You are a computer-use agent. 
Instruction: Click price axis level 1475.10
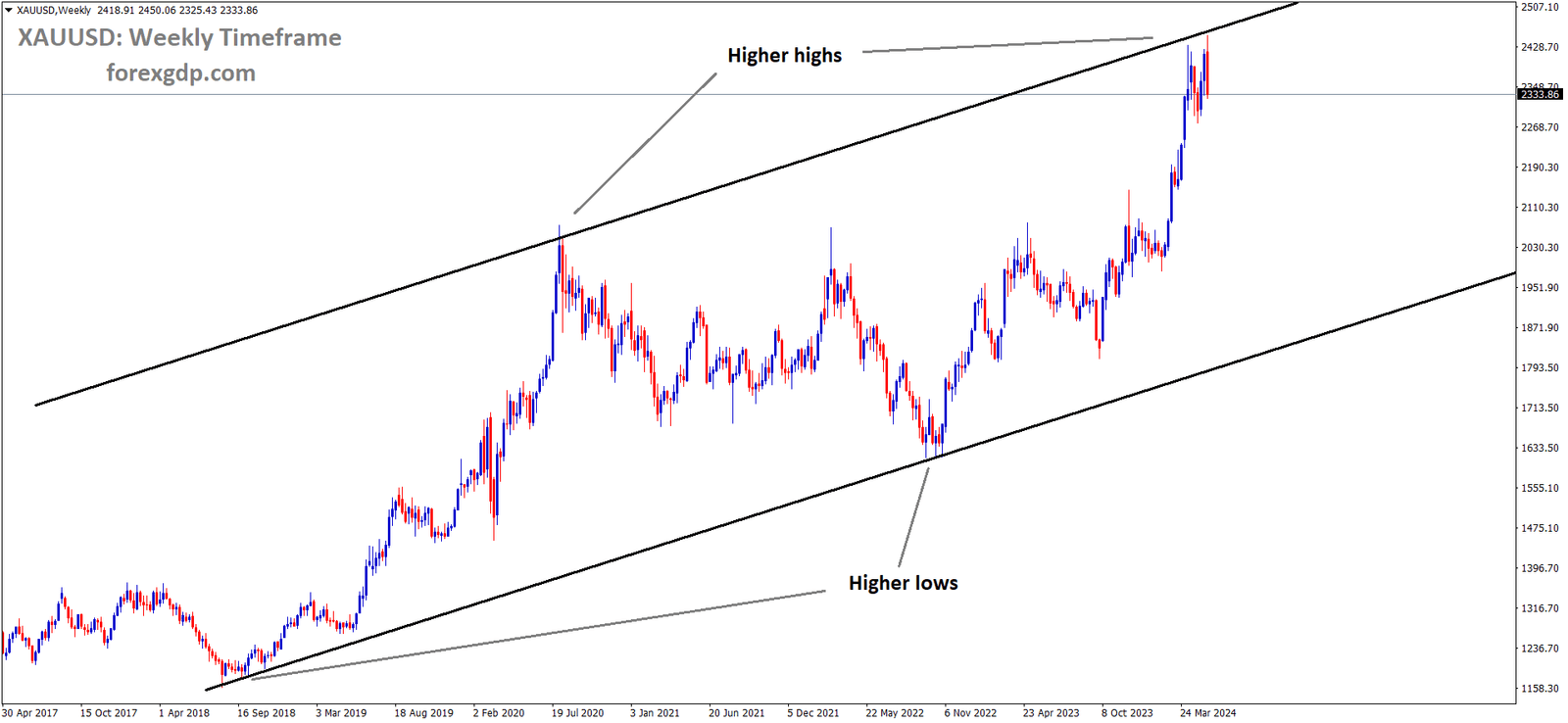pos(1540,529)
